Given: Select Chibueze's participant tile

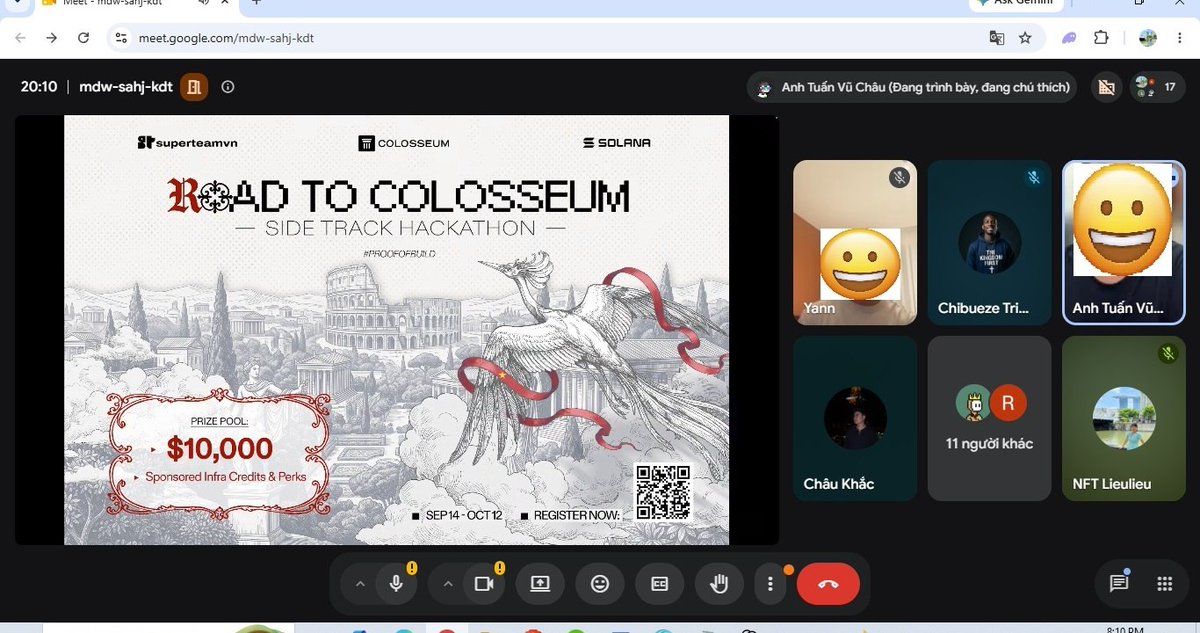Looking at the screenshot, I should pyautogui.click(x=989, y=243).
